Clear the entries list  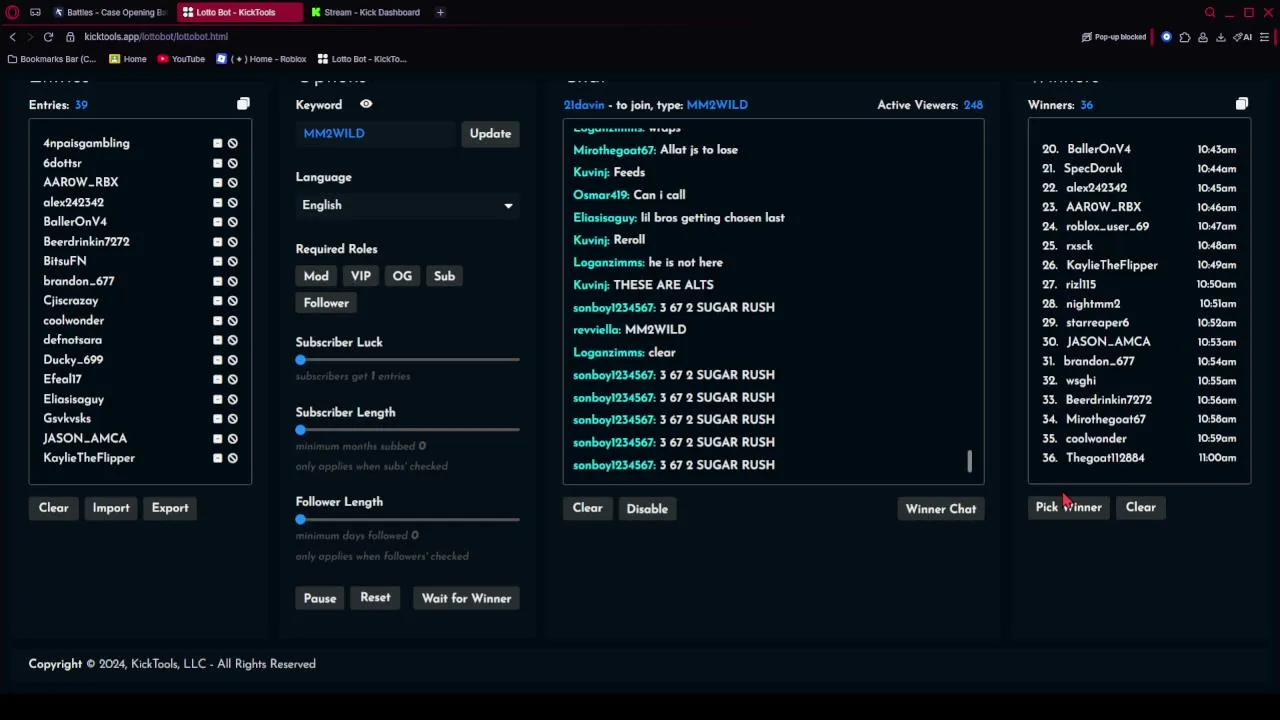(x=54, y=508)
